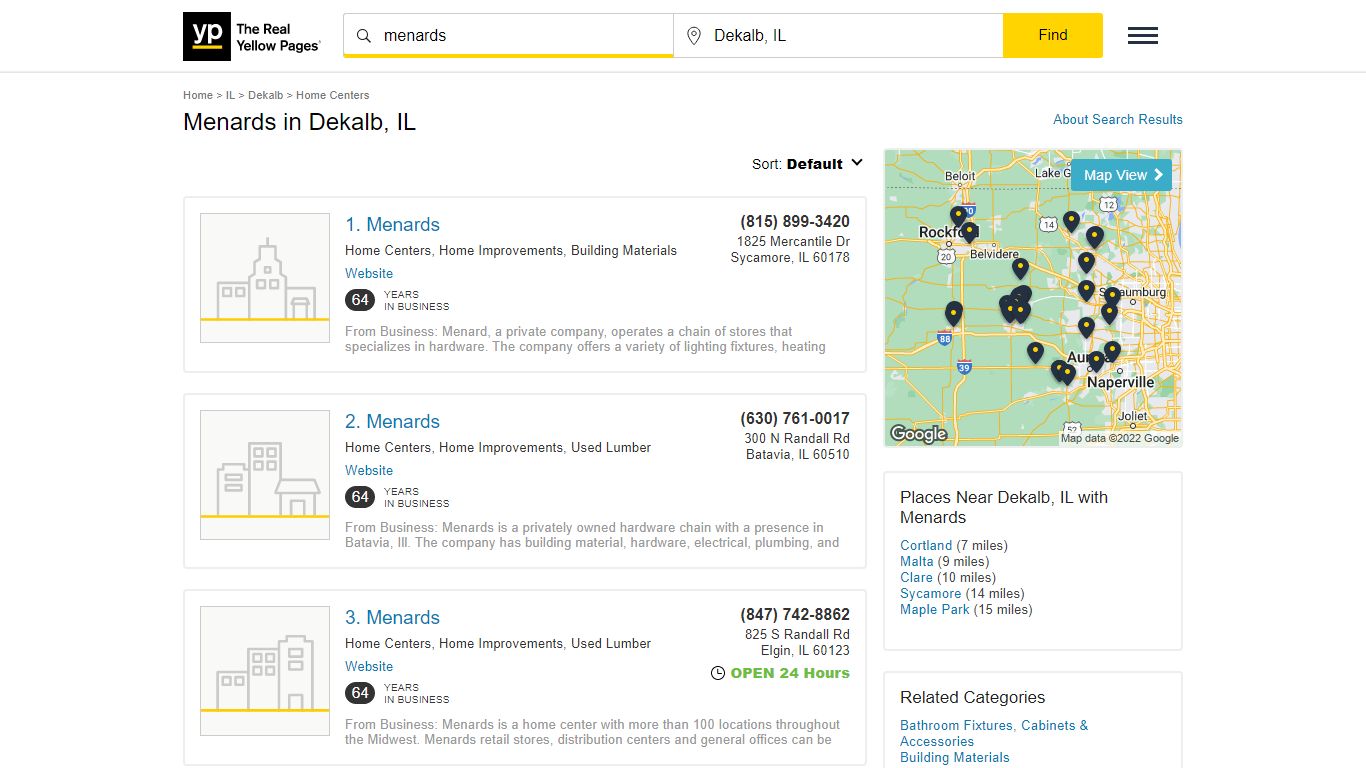Open listing '2. Menards'
This screenshot has height=768, width=1366.
pyautogui.click(x=392, y=422)
